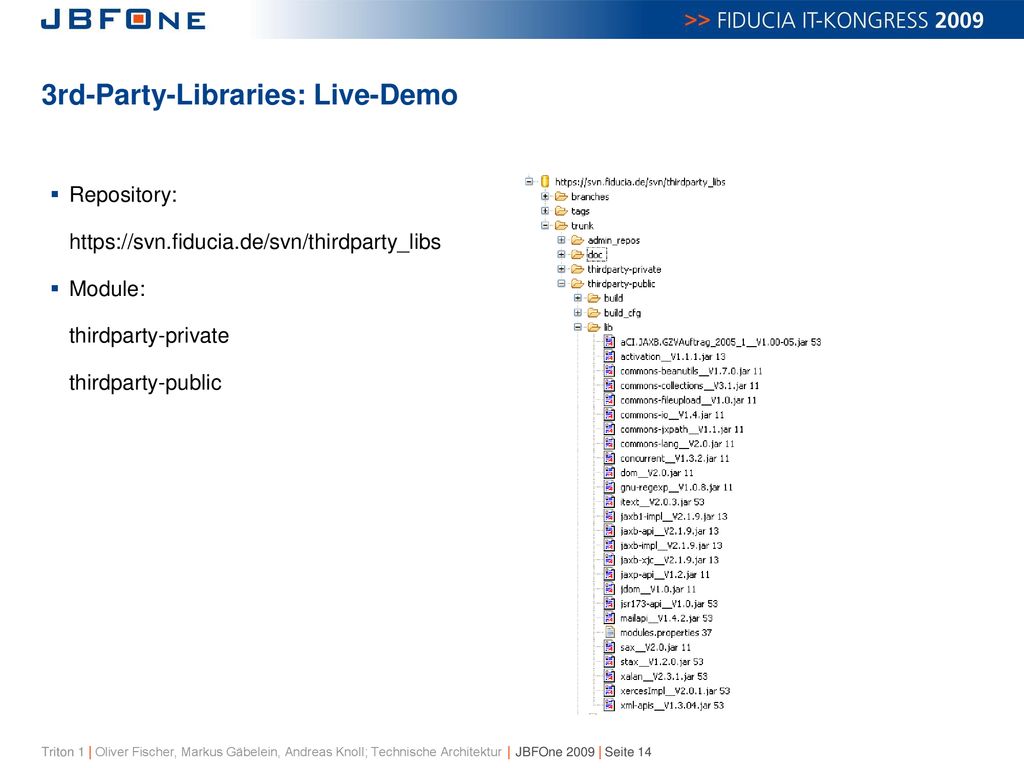The width and height of the screenshot is (1024, 768).
Task: Click the build folder icon
Action: (594, 298)
